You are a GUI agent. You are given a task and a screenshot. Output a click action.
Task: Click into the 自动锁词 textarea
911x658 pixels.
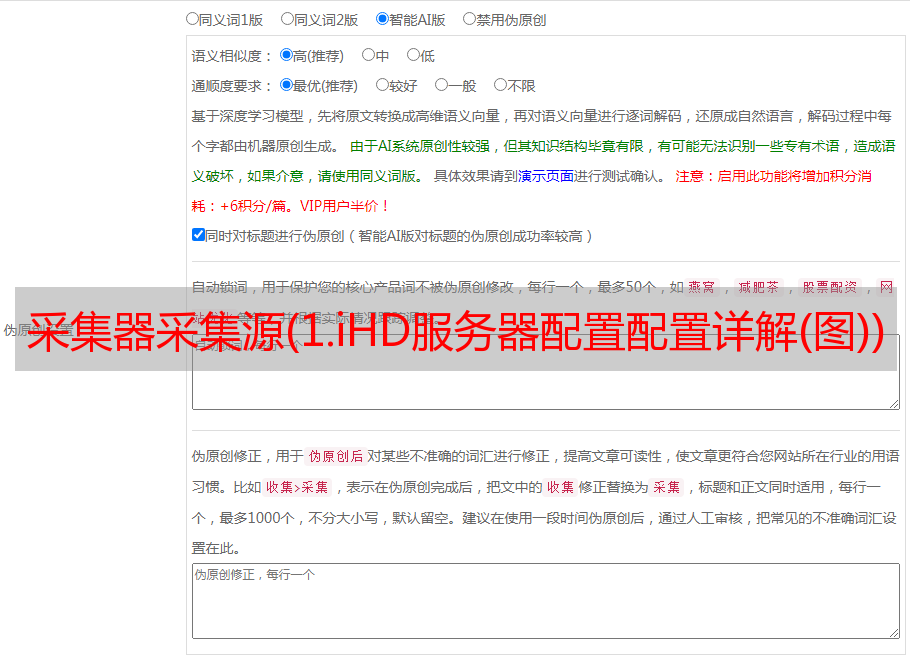[x=546, y=372]
